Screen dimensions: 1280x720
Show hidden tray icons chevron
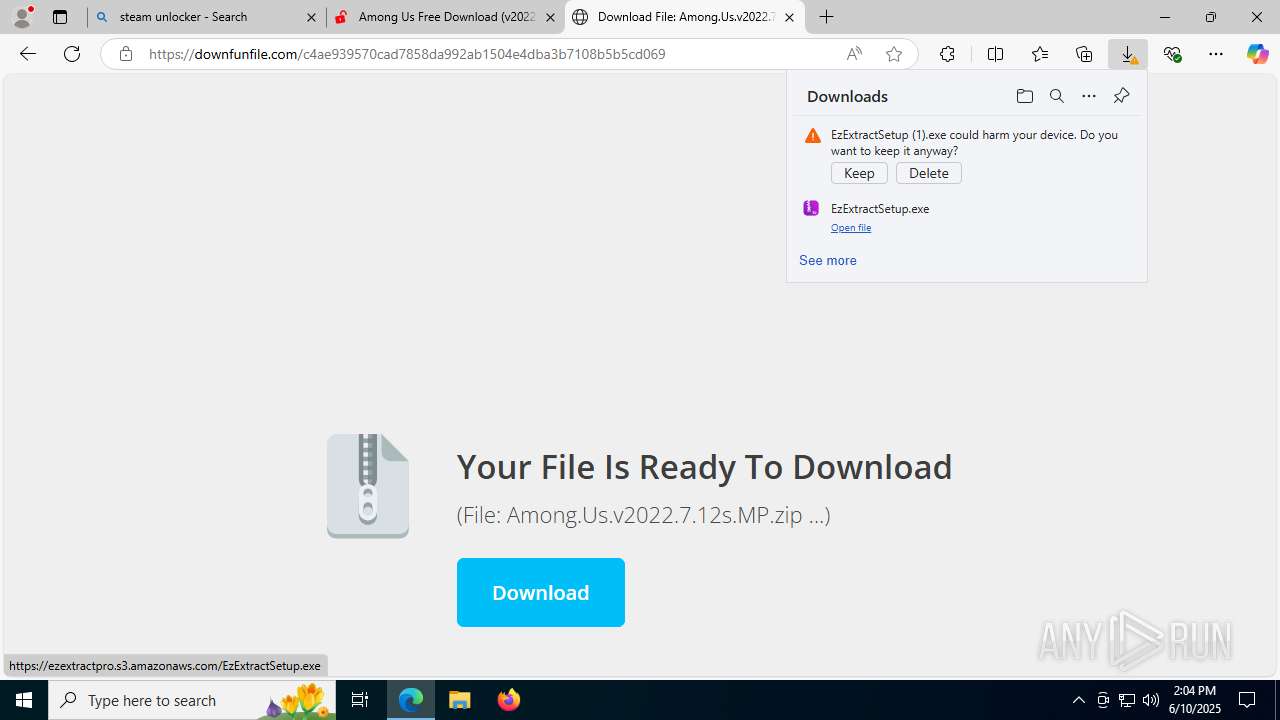[1078, 700]
